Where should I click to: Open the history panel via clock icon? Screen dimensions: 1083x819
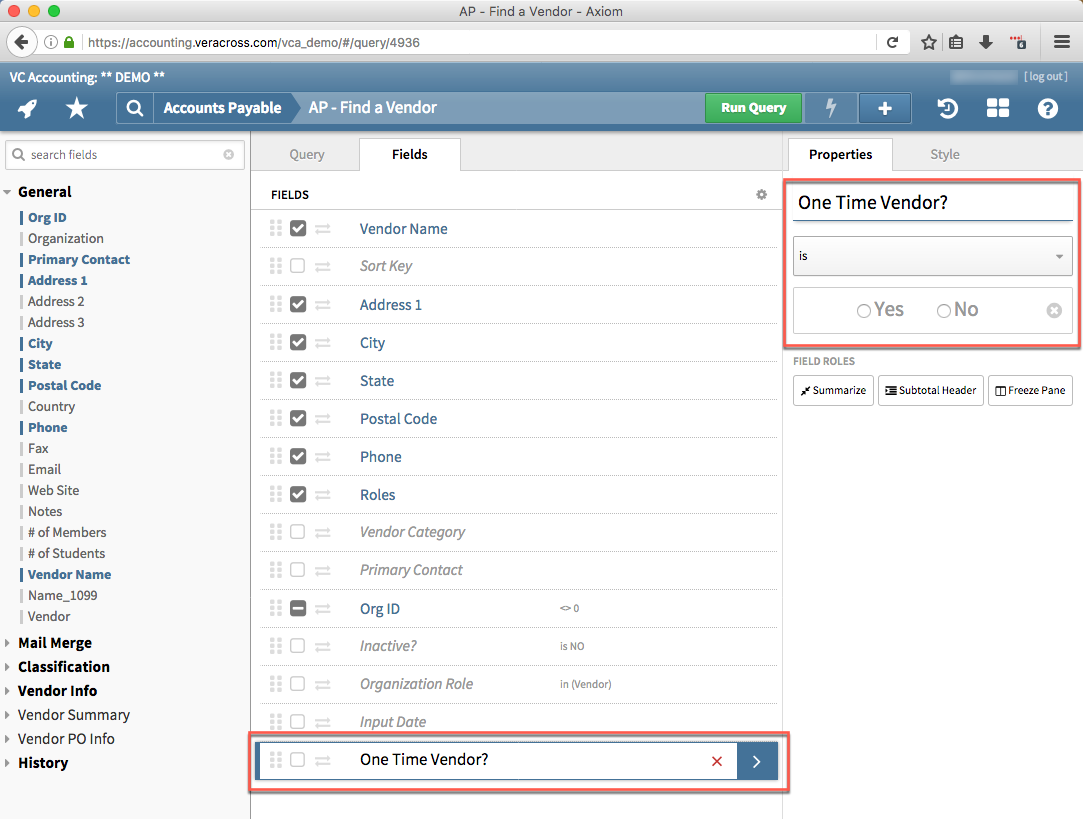(946, 108)
